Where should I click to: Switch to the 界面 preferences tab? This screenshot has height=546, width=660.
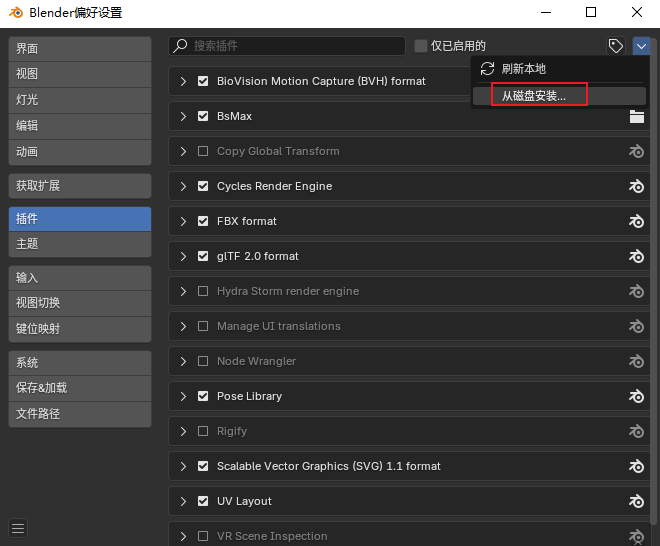coord(80,49)
